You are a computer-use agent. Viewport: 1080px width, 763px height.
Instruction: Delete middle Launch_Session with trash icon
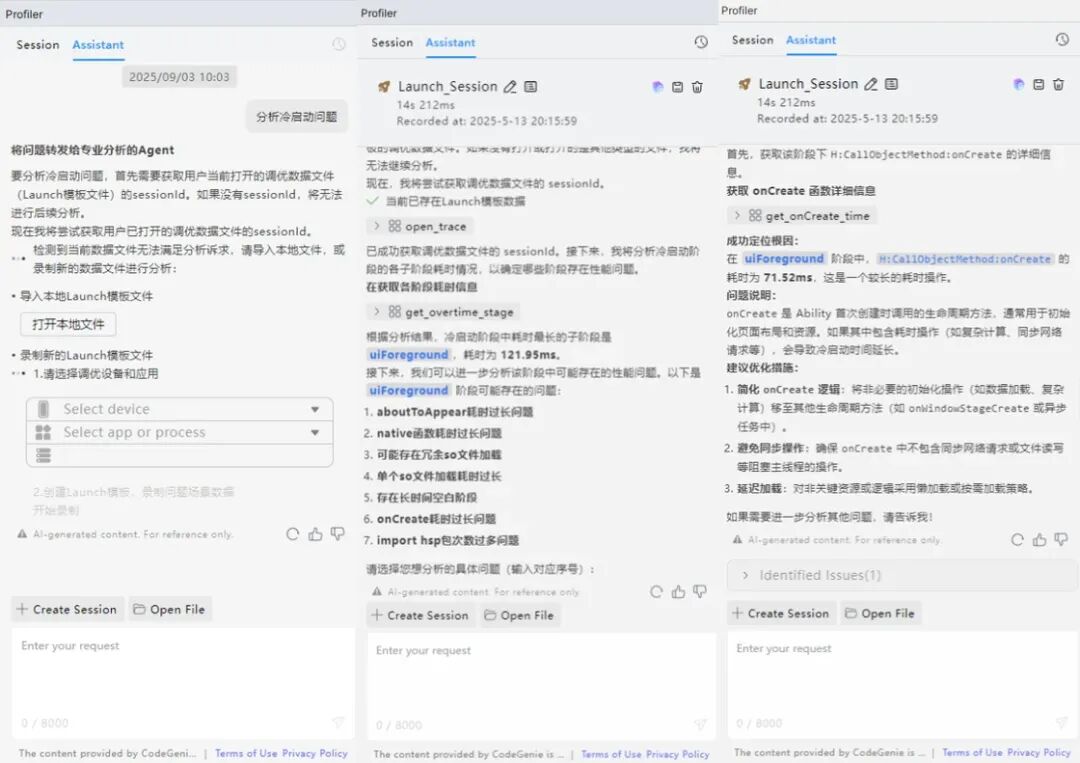pos(697,87)
